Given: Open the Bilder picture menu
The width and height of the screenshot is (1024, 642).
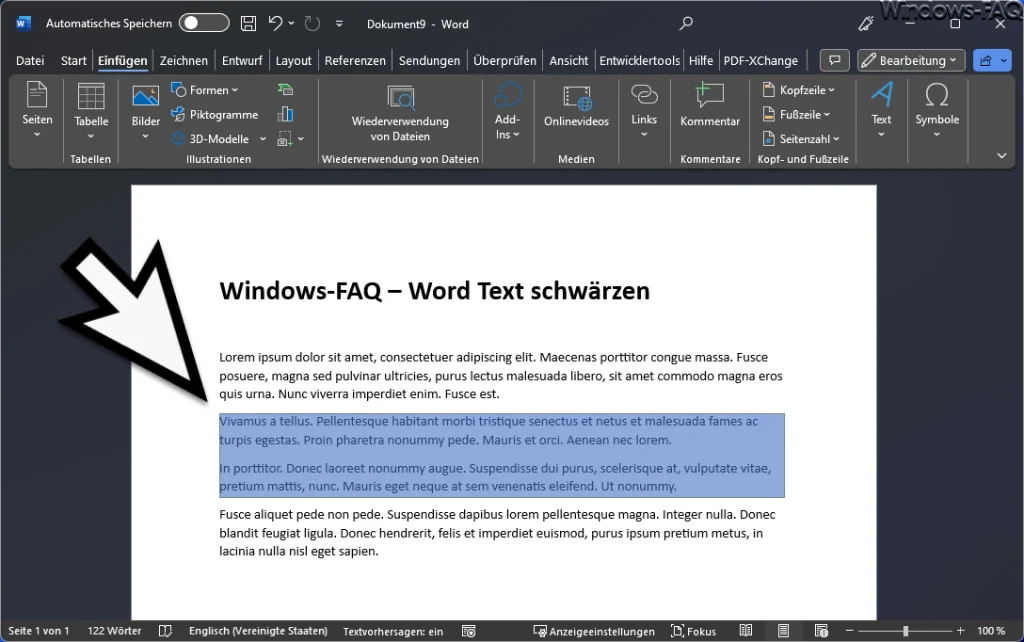Looking at the screenshot, I should pyautogui.click(x=145, y=111).
